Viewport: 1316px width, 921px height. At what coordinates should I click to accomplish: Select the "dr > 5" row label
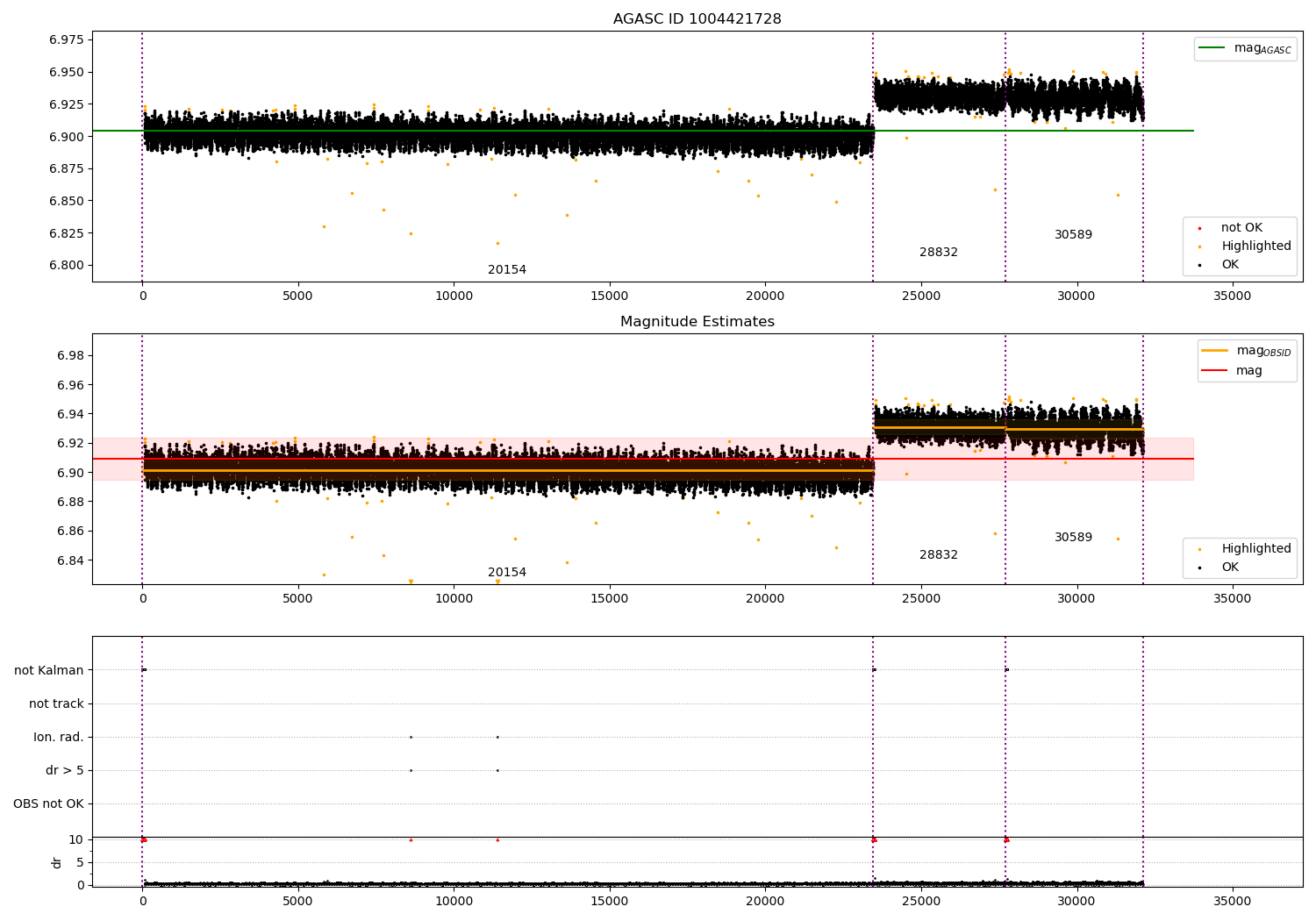point(65,770)
